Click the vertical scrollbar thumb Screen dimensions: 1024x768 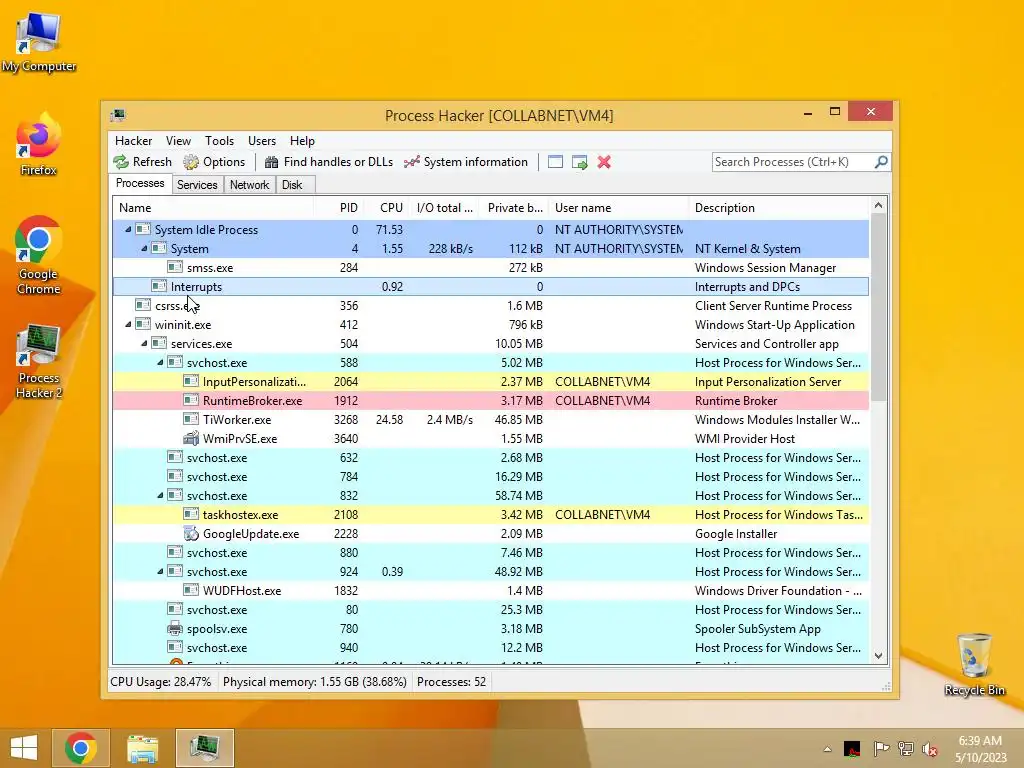[x=878, y=307]
